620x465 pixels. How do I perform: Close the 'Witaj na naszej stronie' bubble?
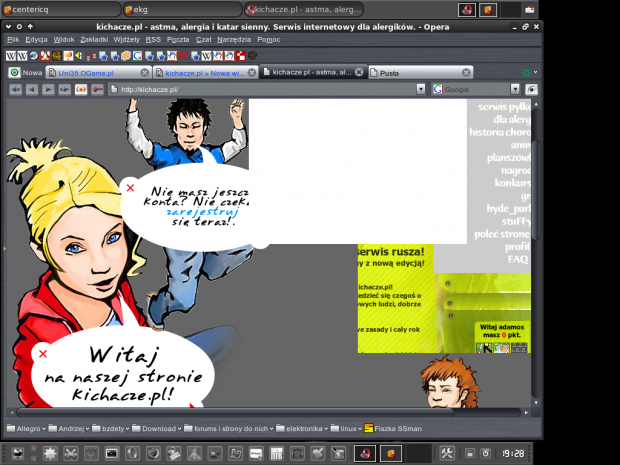tap(43, 354)
